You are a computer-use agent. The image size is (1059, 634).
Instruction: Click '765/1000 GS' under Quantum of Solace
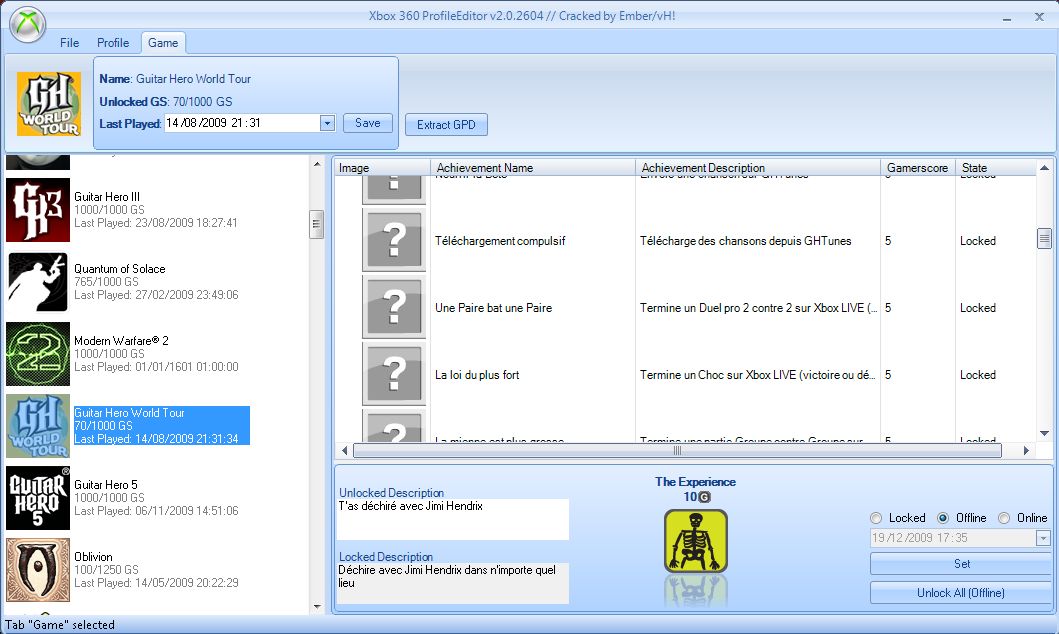pos(106,282)
